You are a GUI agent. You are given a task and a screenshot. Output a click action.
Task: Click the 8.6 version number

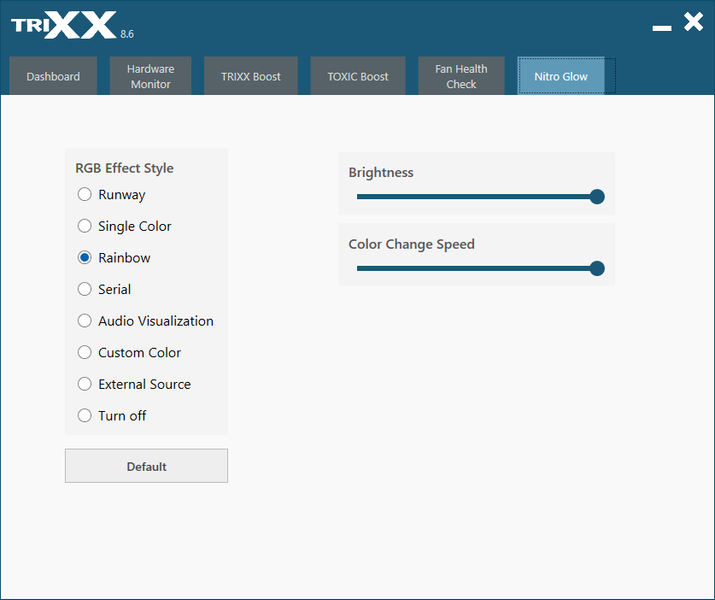tap(127, 34)
